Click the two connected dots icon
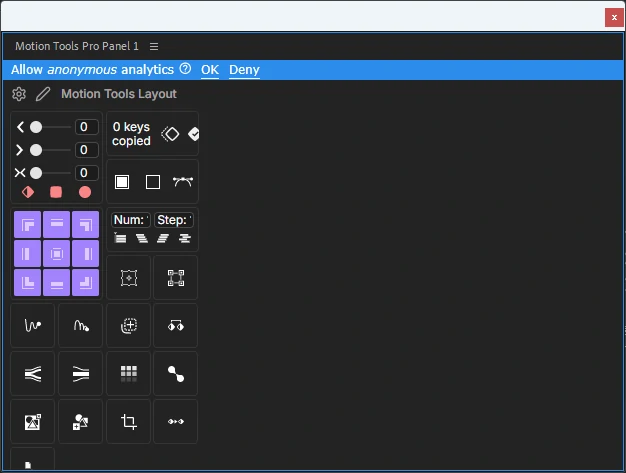Screen dimensions: 626x473 pyautogui.click(x=176, y=374)
